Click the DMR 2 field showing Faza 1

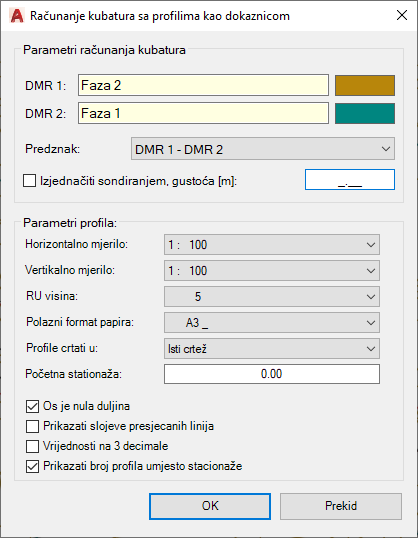tap(203, 113)
